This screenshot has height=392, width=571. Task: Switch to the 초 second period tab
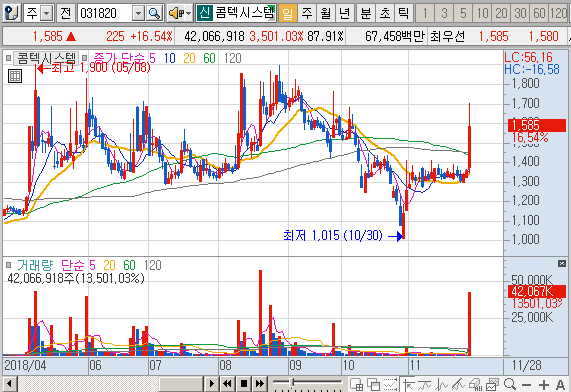385,14
